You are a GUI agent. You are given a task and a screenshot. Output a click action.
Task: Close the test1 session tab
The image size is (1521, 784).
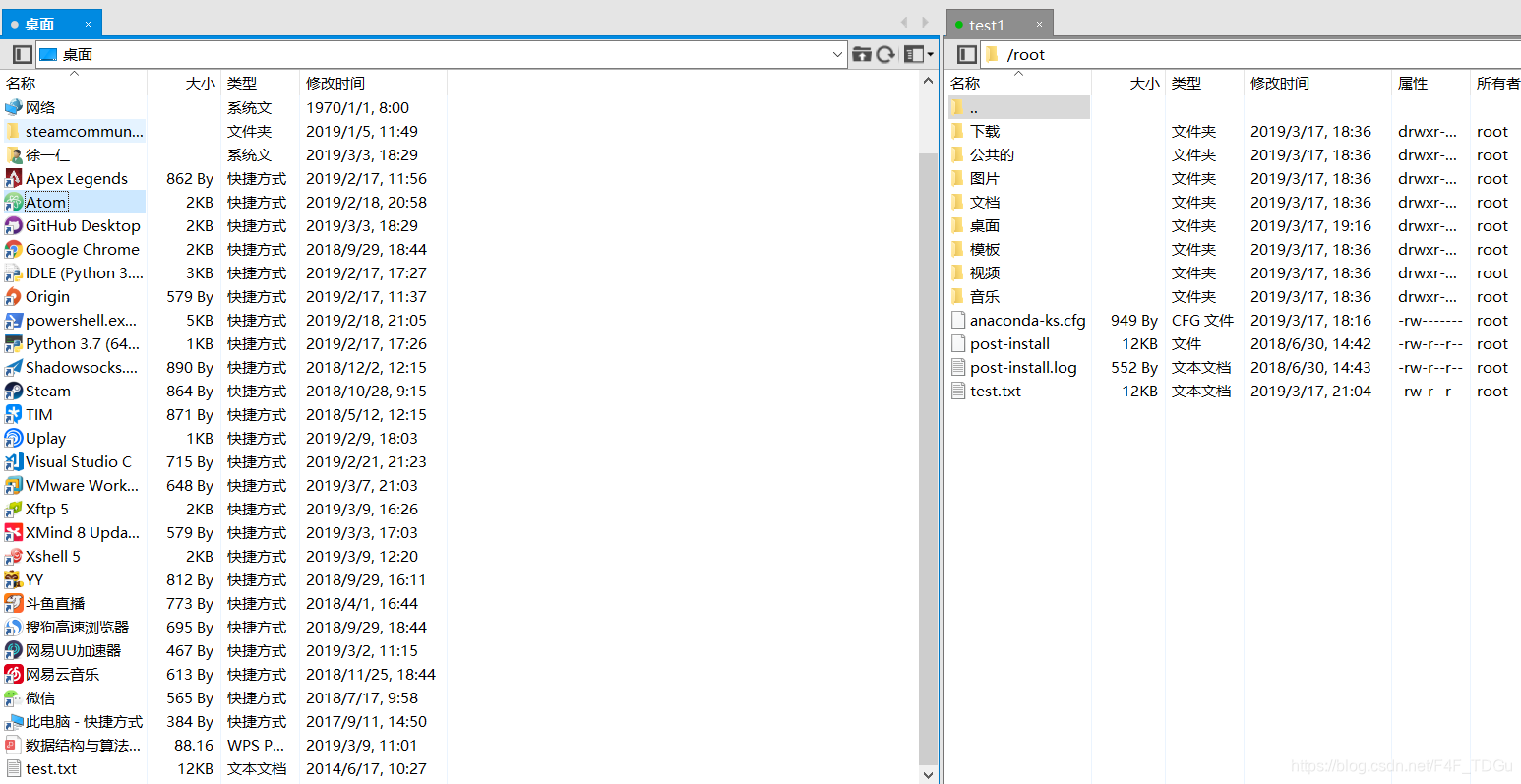(x=1039, y=25)
